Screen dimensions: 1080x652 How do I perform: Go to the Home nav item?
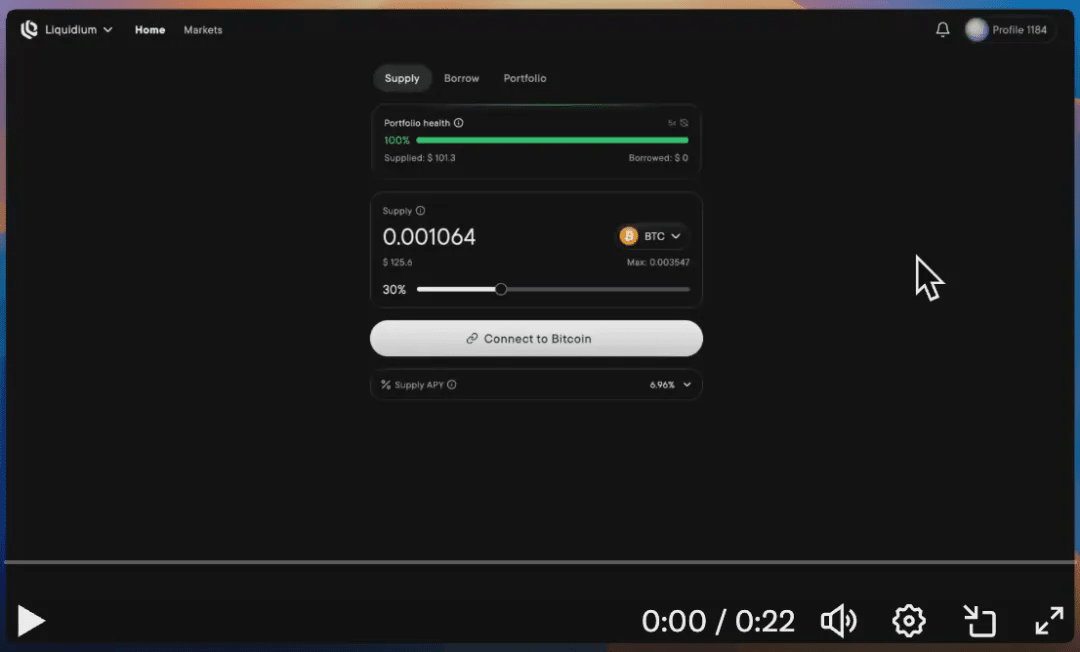[x=149, y=30]
